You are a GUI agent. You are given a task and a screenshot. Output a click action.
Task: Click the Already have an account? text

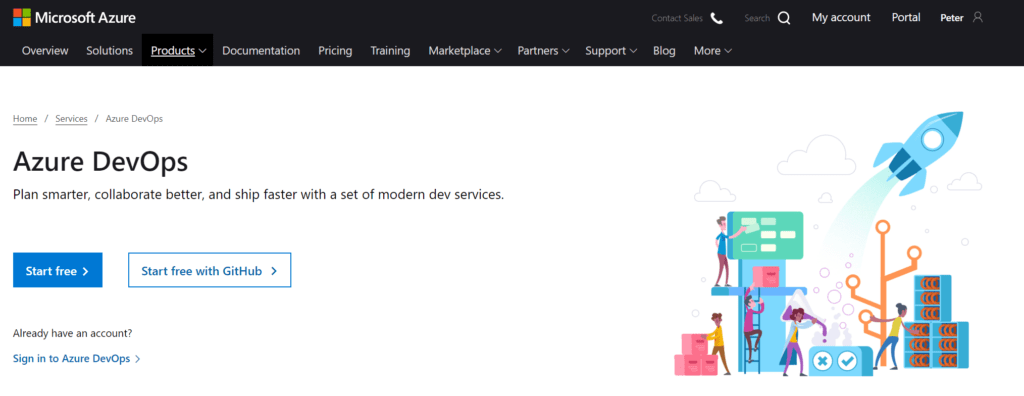click(x=72, y=333)
